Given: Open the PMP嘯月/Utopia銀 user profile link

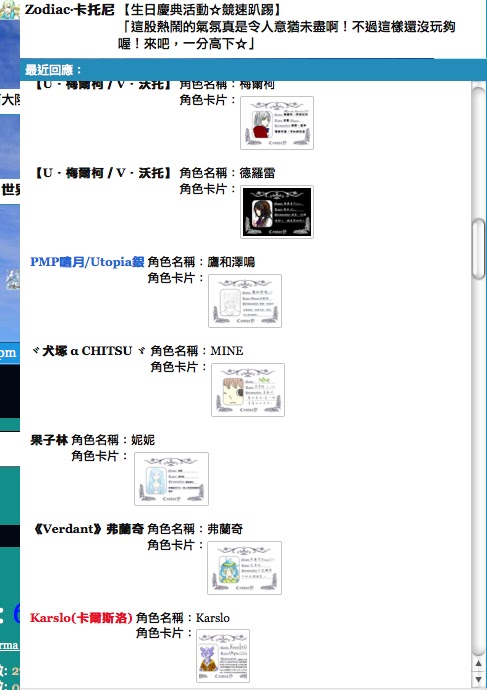Looking at the screenshot, I should [x=87, y=262].
